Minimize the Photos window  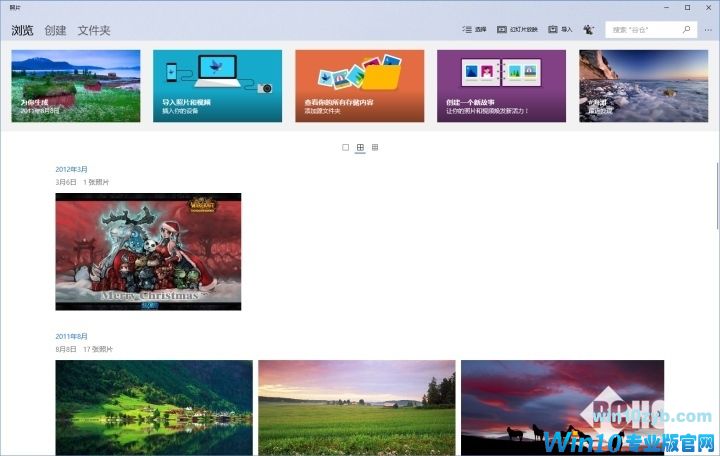click(x=666, y=8)
